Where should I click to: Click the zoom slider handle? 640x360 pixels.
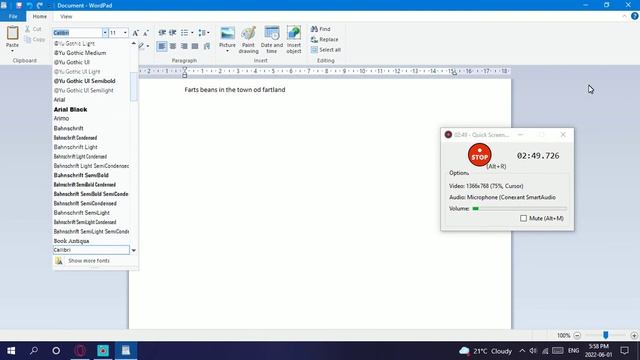coord(606,335)
